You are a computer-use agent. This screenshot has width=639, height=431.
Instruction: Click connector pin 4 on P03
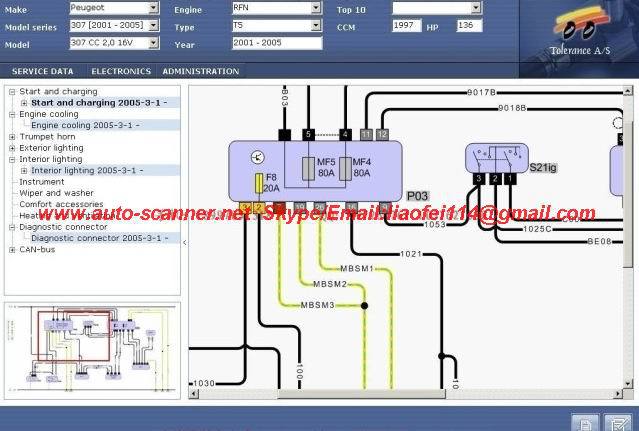(x=345, y=134)
